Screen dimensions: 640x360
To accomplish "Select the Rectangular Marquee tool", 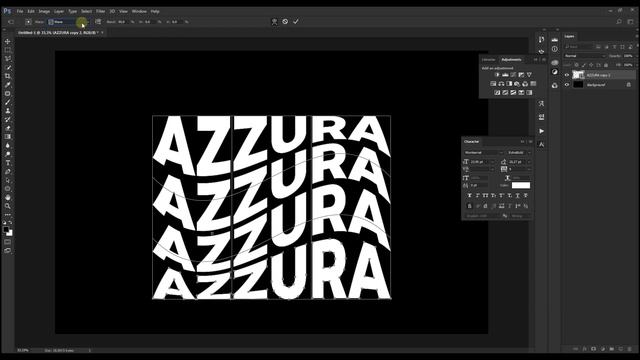I will 7,50.
